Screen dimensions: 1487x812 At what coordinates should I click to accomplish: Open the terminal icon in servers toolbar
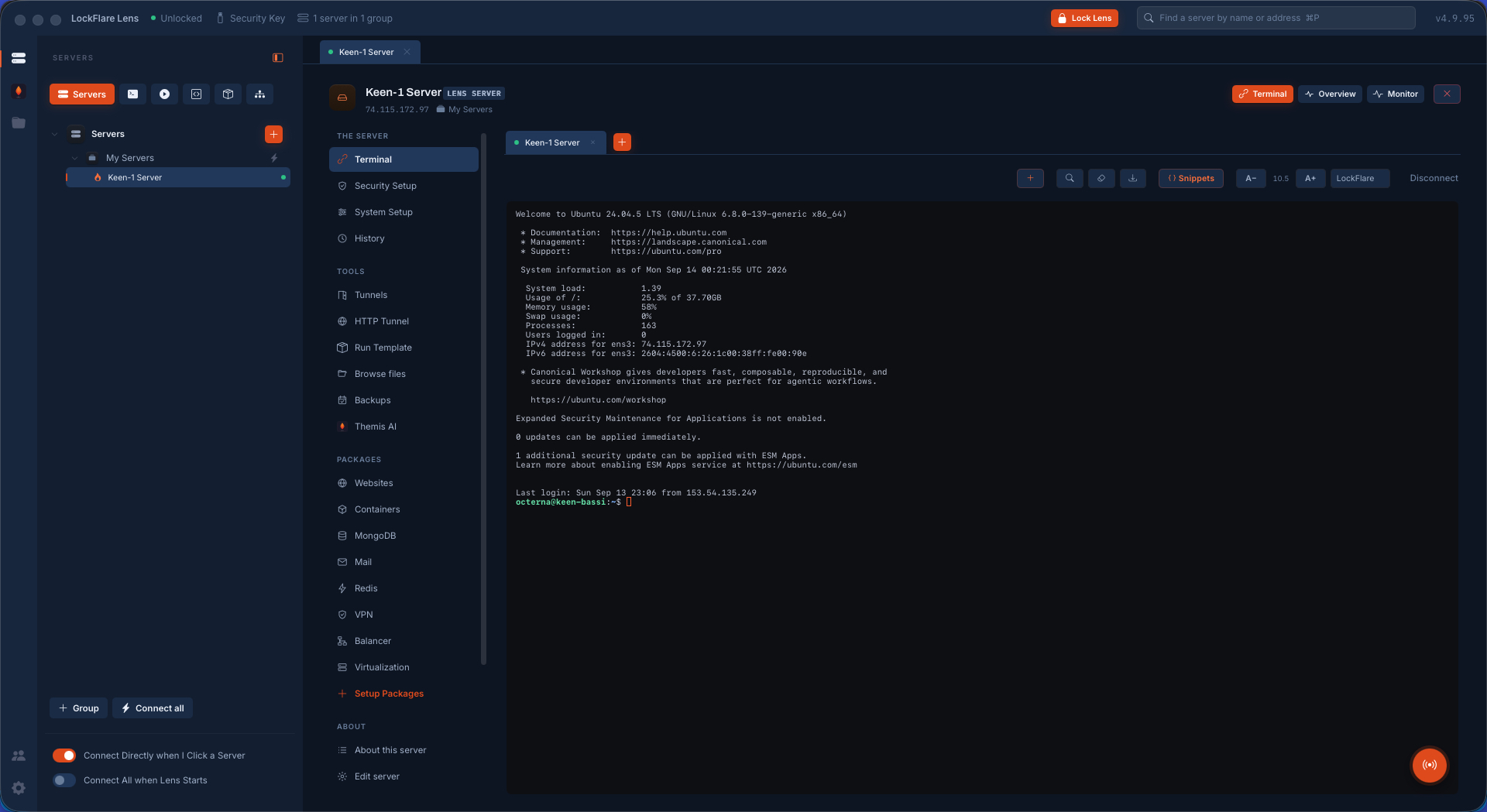(132, 94)
